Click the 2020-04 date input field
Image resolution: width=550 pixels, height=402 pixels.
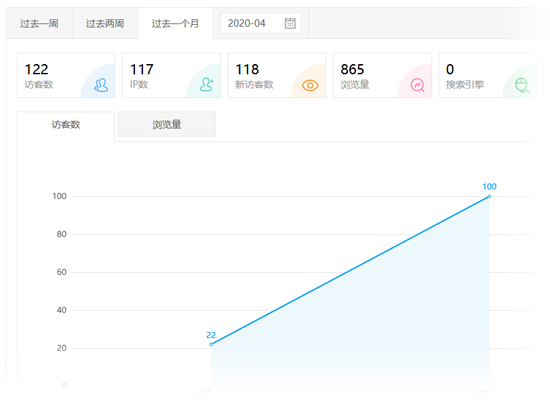(261, 23)
